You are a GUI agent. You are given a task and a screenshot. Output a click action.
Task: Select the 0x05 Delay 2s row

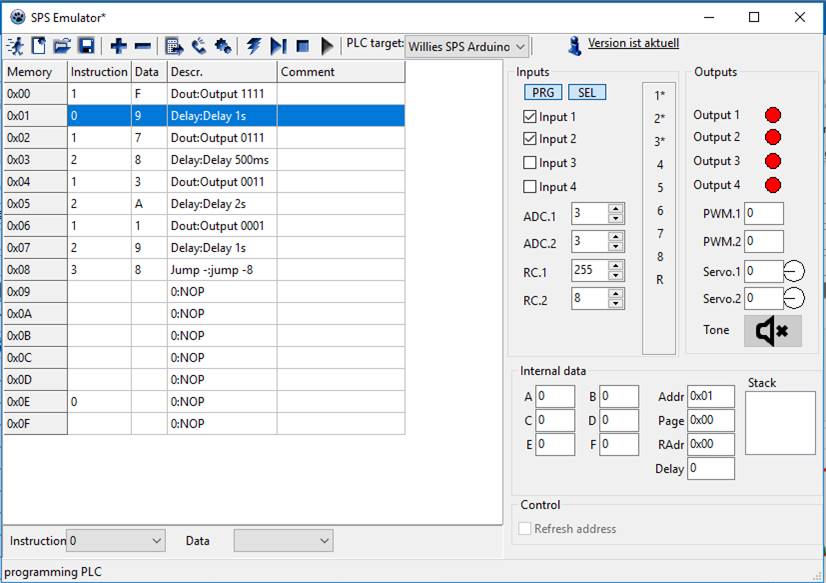click(220, 204)
